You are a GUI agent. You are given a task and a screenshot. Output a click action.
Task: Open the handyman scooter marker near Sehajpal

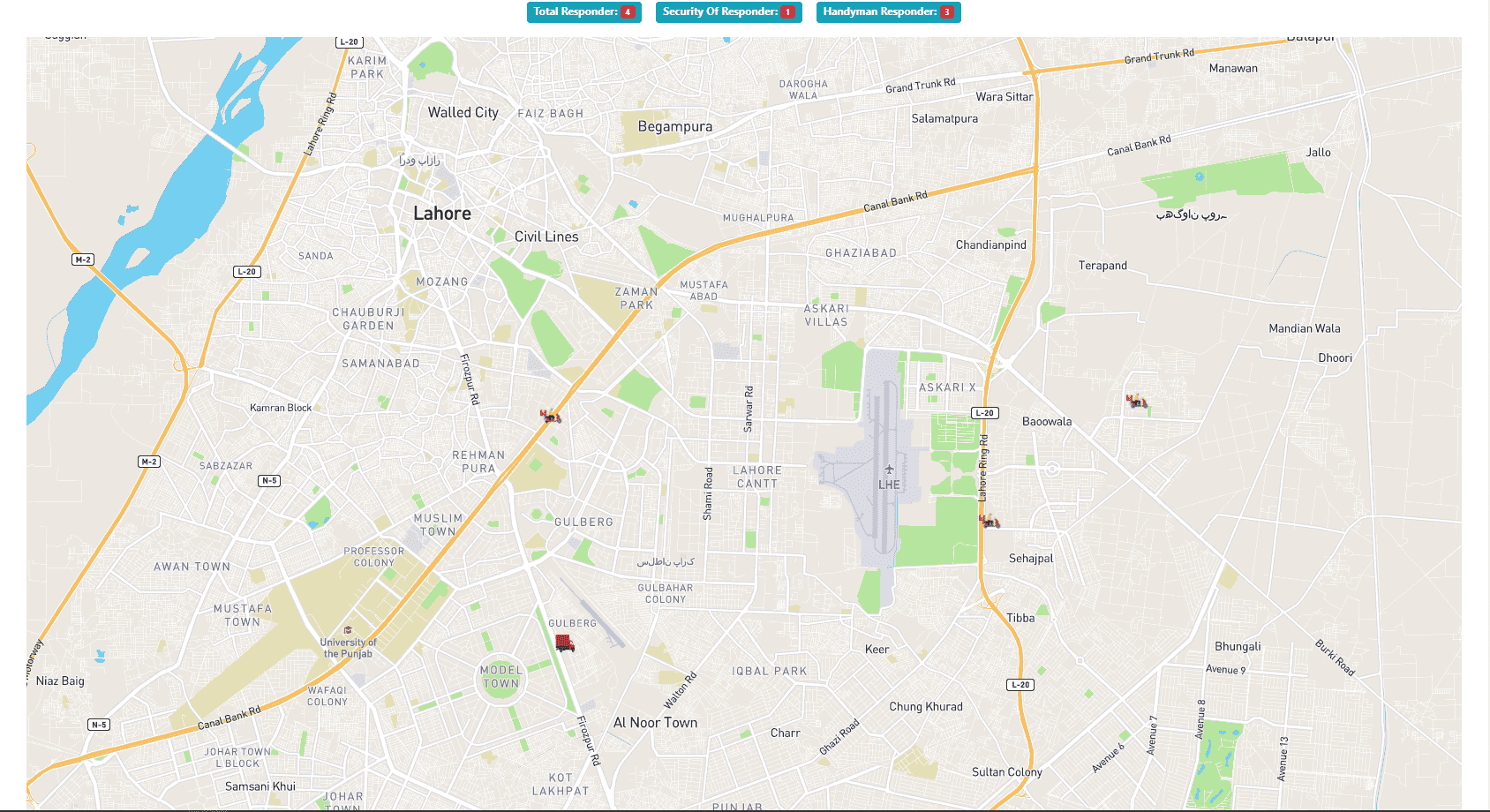point(990,521)
